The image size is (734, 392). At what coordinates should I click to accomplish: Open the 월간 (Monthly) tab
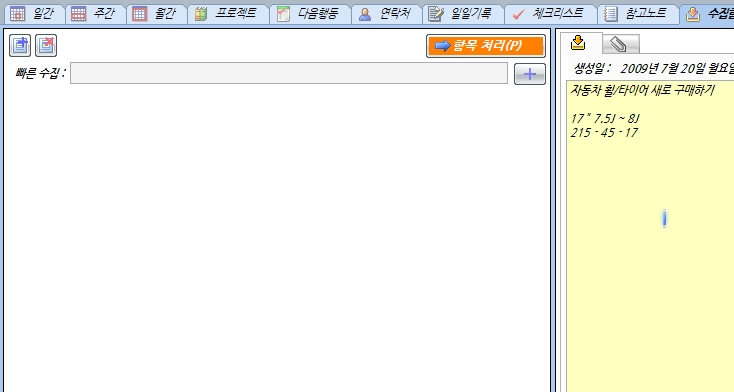coord(156,14)
